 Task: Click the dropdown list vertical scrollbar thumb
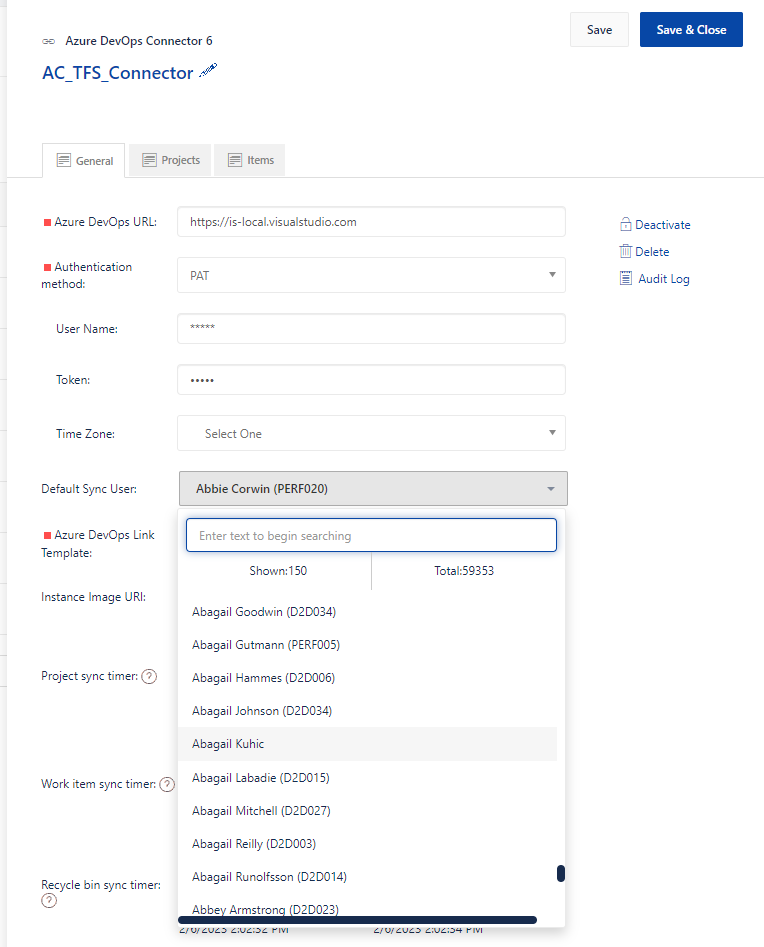tap(561, 873)
